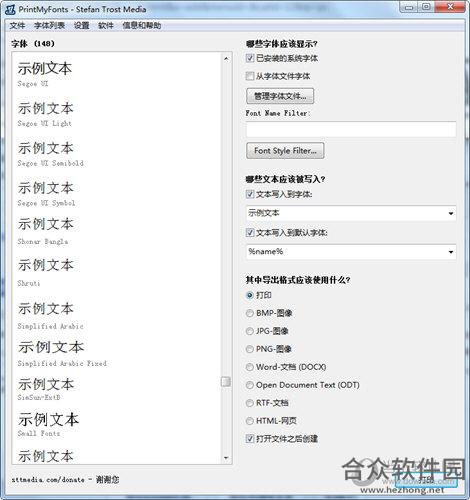470x500 pixels.
Task: Expand the %name% combo box dropdown
Action: point(451,252)
